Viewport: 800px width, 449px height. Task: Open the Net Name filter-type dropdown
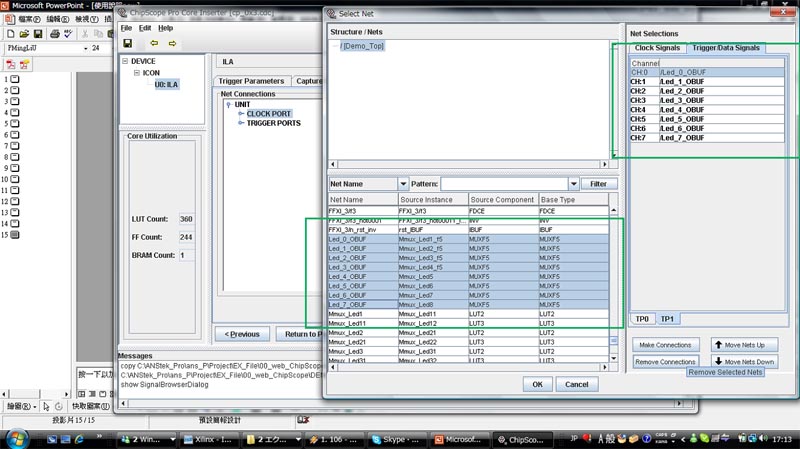403,184
